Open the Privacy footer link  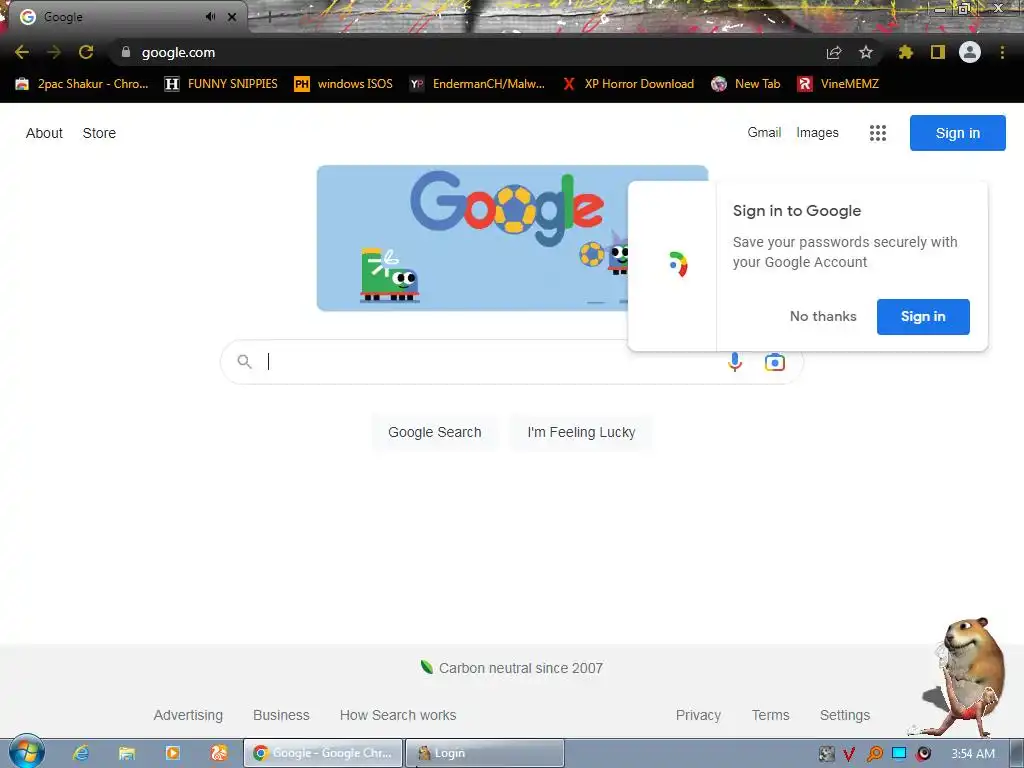[698, 715]
